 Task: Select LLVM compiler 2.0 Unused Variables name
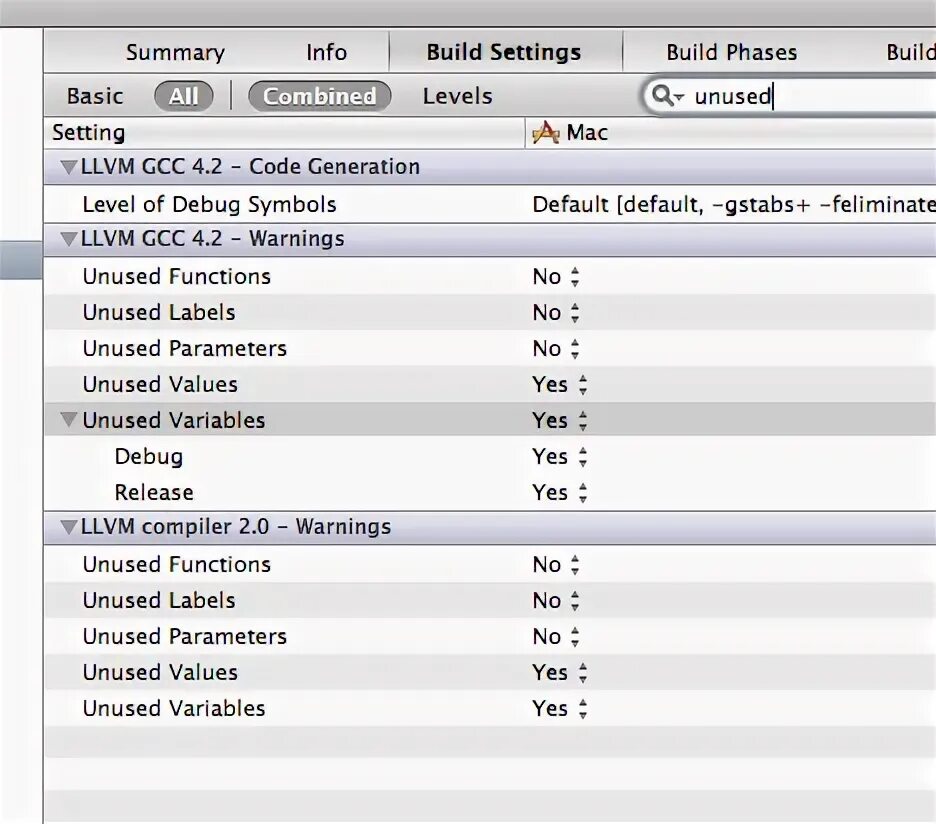174,708
